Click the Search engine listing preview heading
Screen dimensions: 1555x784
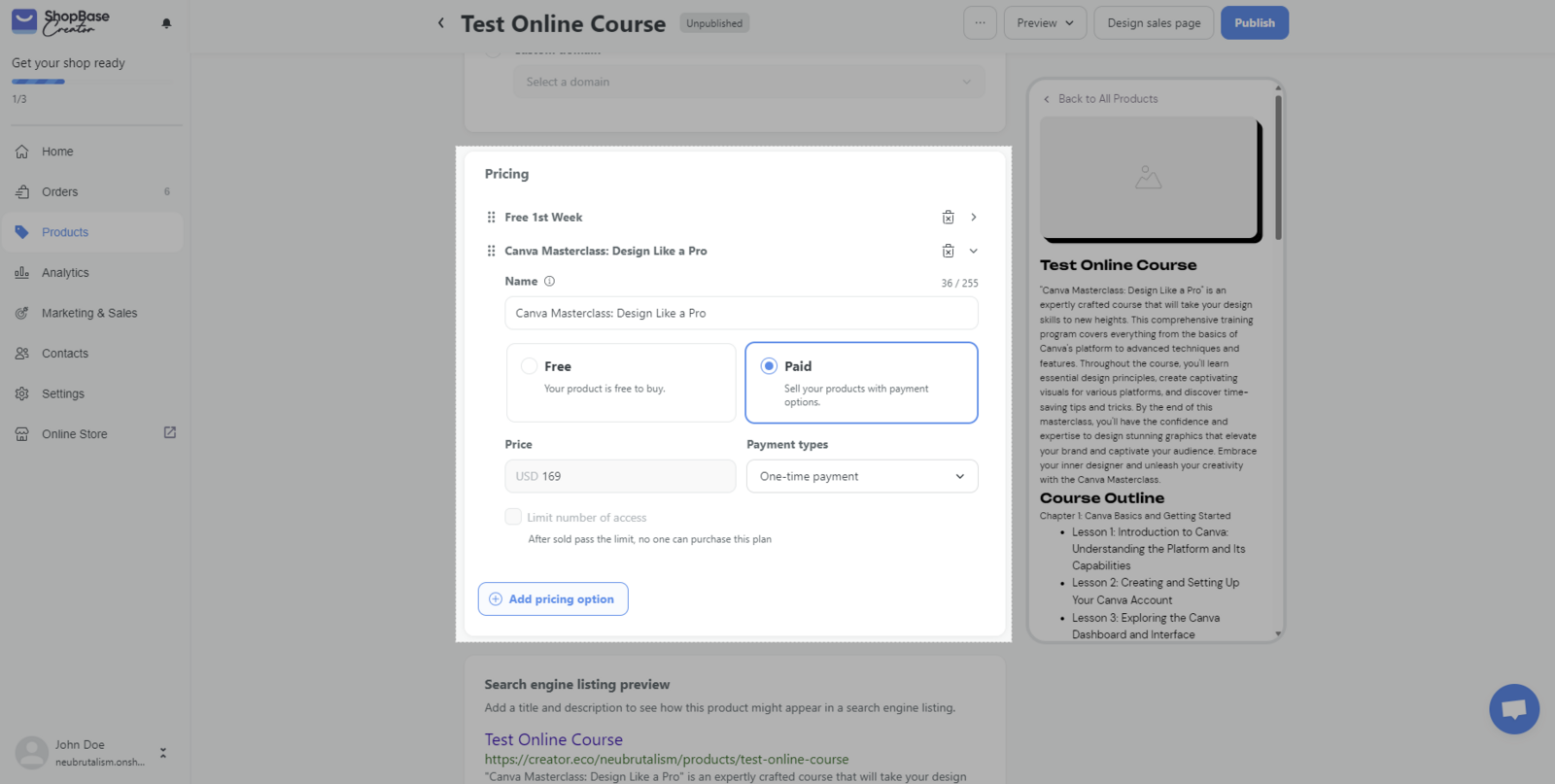[577, 685]
